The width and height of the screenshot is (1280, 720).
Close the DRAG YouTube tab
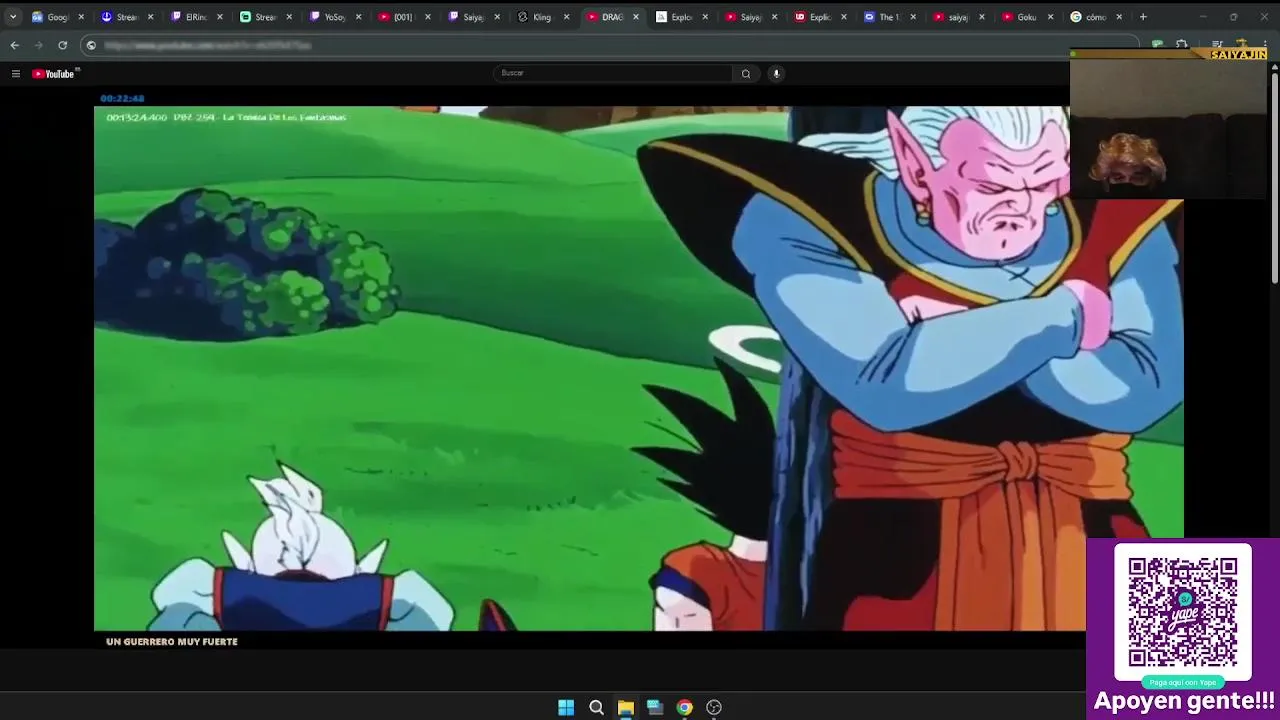(x=635, y=17)
